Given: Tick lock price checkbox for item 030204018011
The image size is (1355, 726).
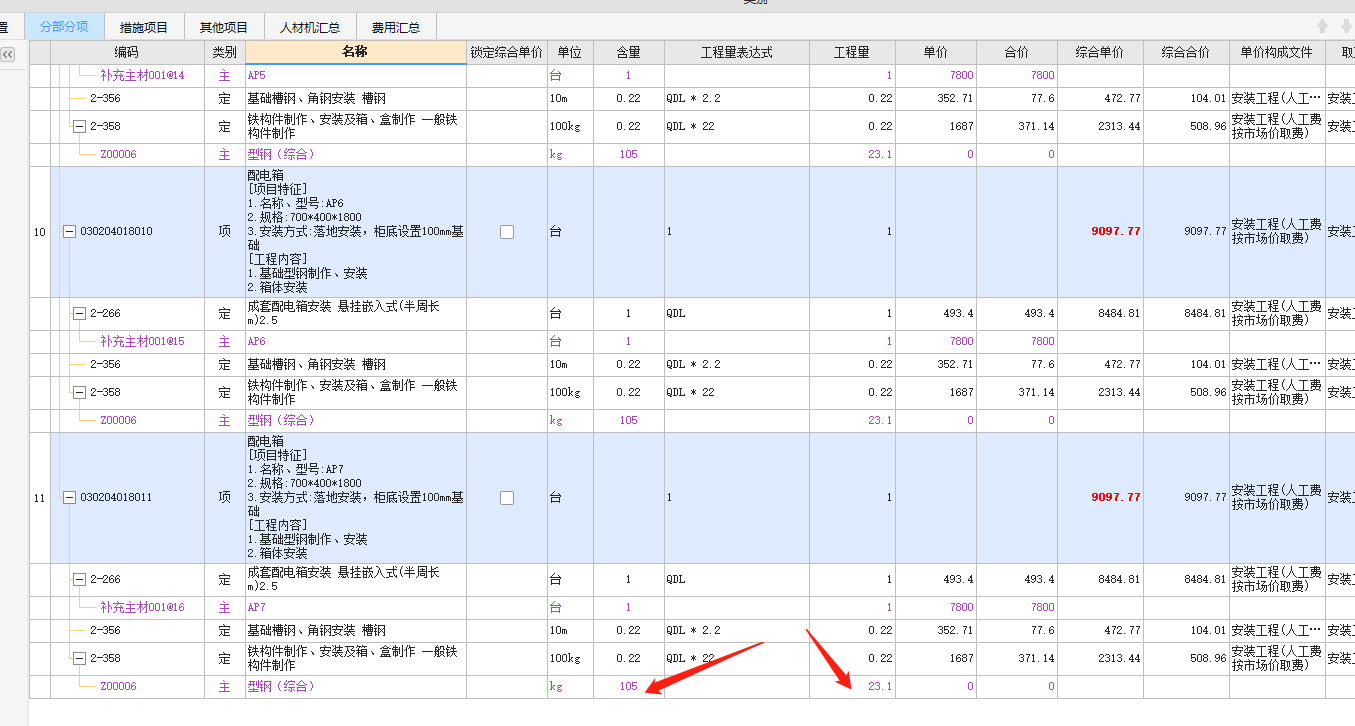Looking at the screenshot, I should (x=507, y=498).
